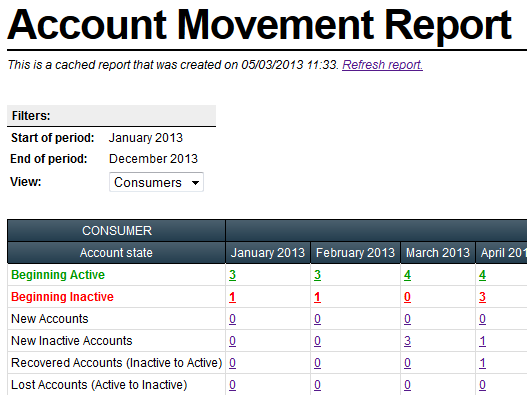Click the December 2013 end of period value

click(x=153, y=159)
